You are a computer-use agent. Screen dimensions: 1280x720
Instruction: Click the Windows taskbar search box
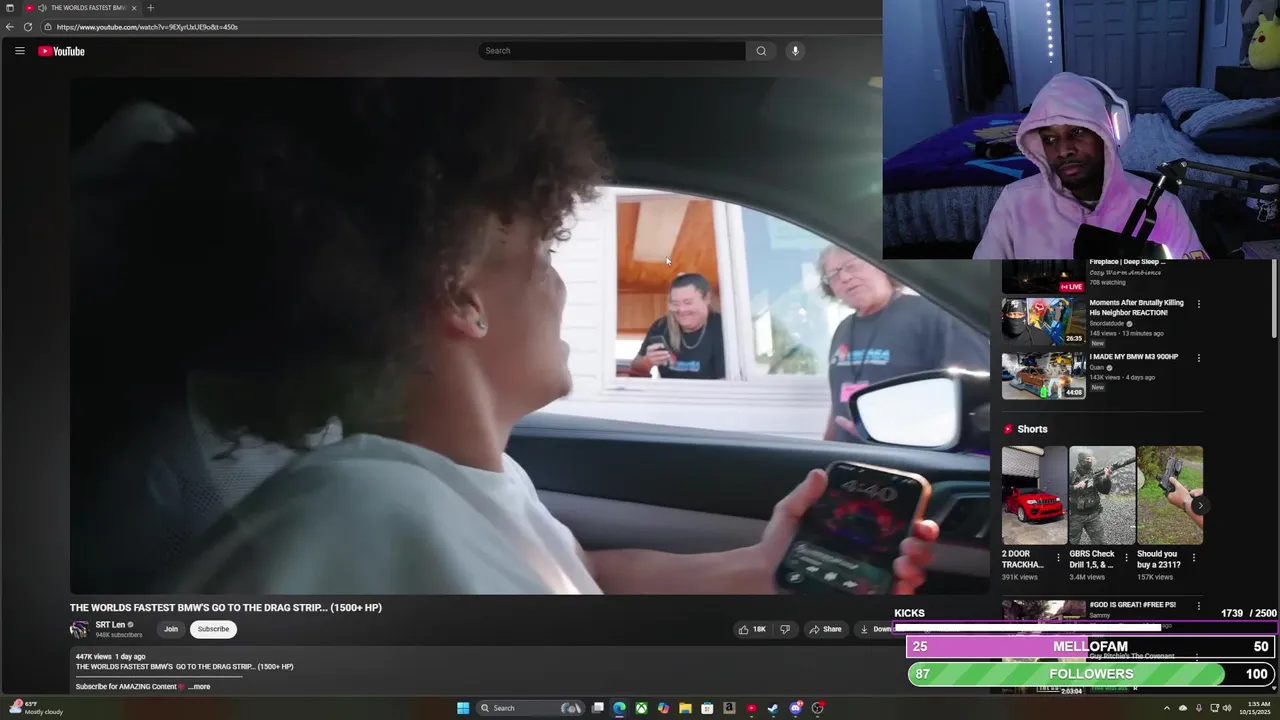[x=531, y=708]
